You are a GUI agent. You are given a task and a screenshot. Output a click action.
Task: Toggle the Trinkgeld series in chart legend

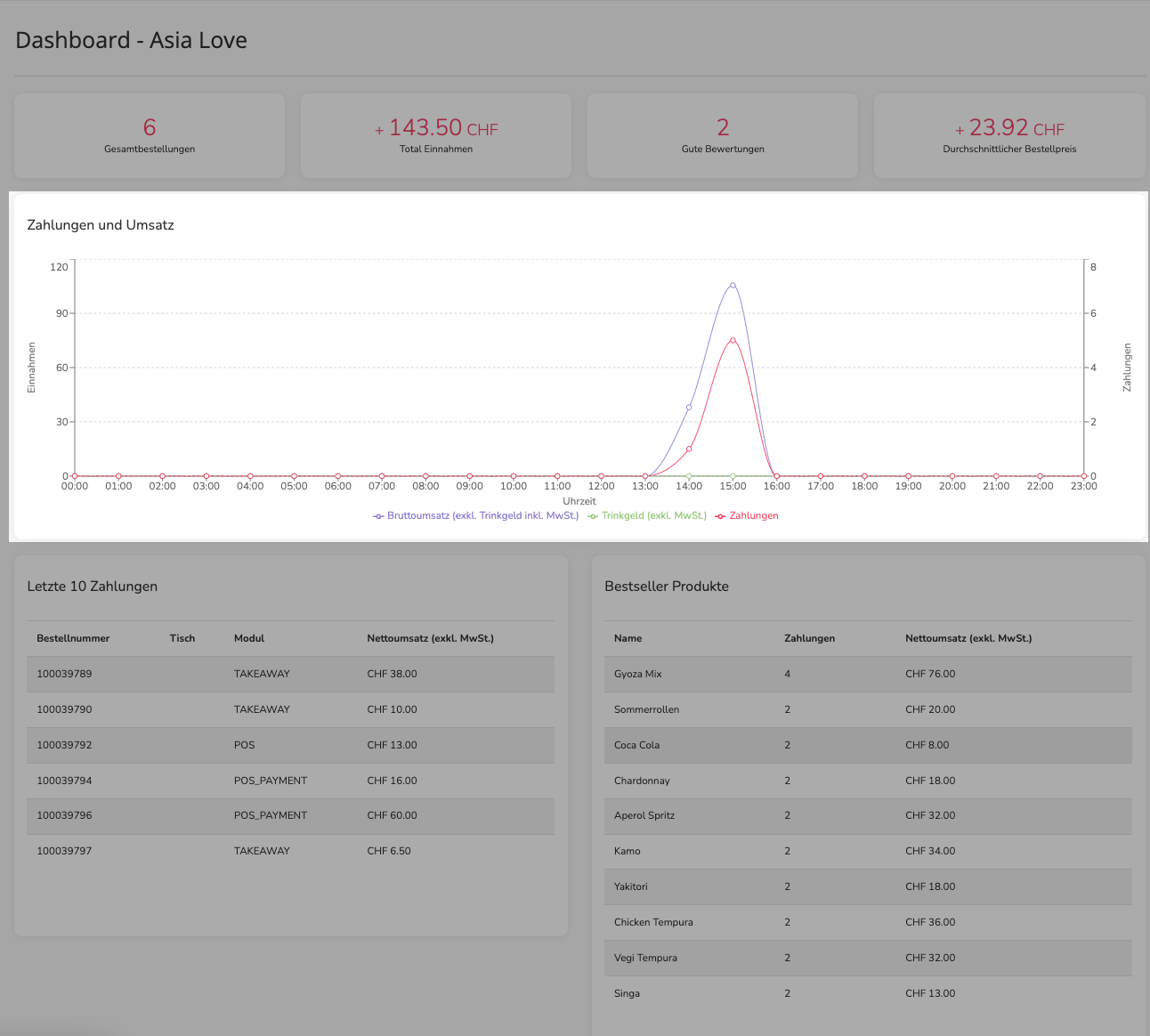647,515
